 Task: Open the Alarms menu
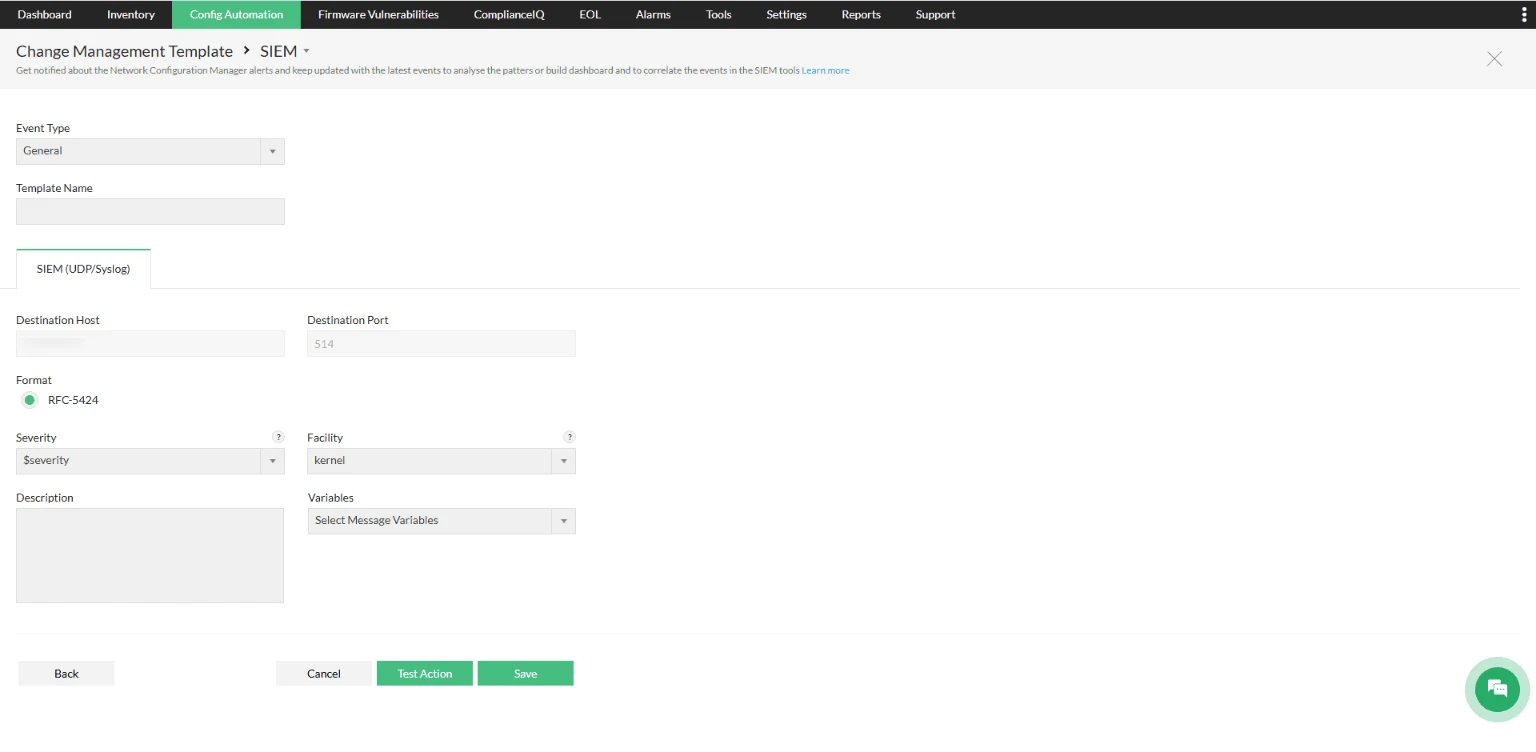pos(653,14)
